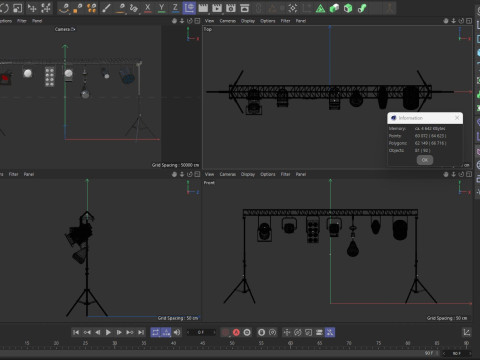Open View menu in Top viewport

click(209, 21)
